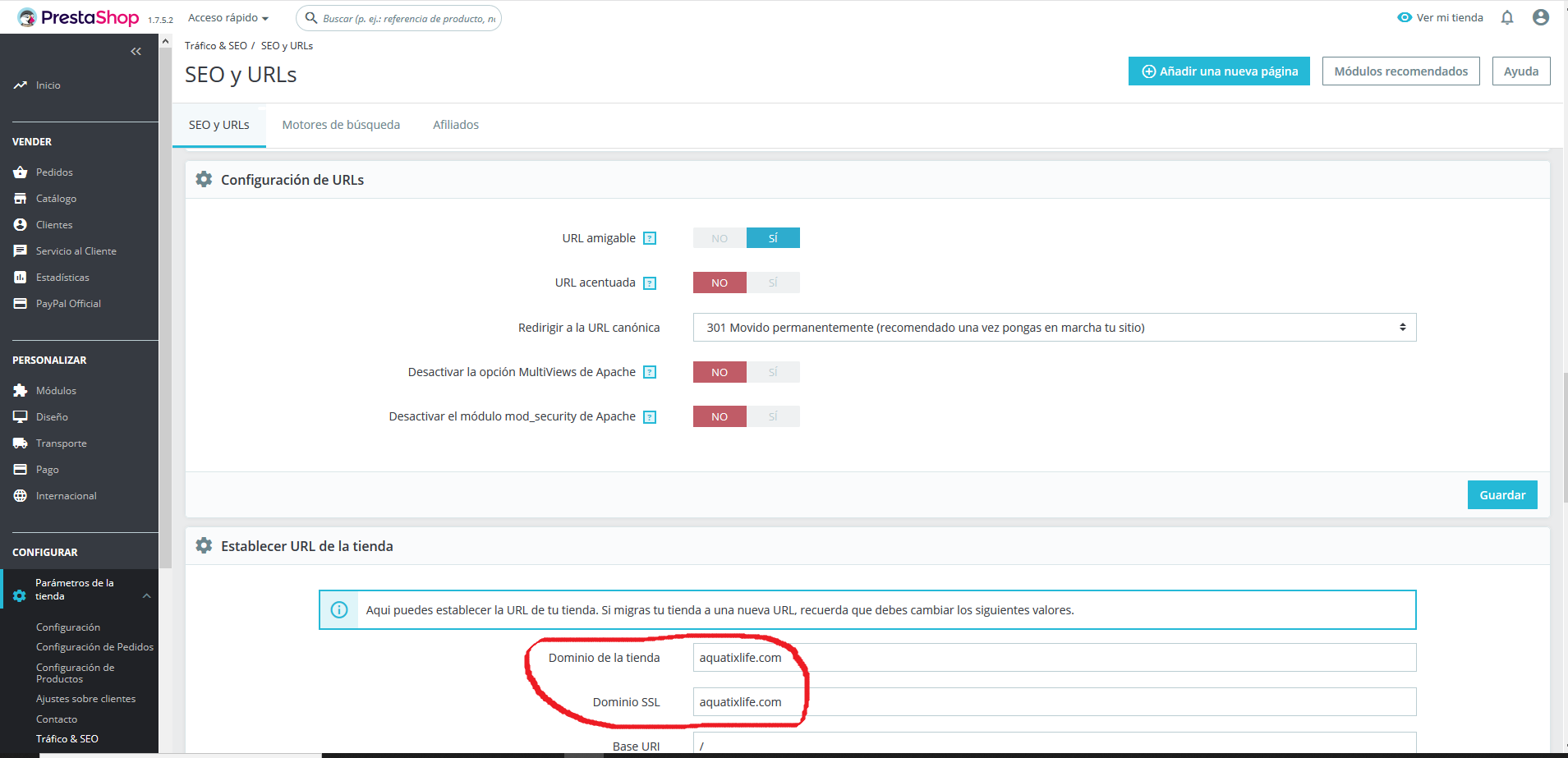Click the Estadísticas chart icon
Image resolution: width=1568 pixels, height=758 pixels.
coord(21,277)
